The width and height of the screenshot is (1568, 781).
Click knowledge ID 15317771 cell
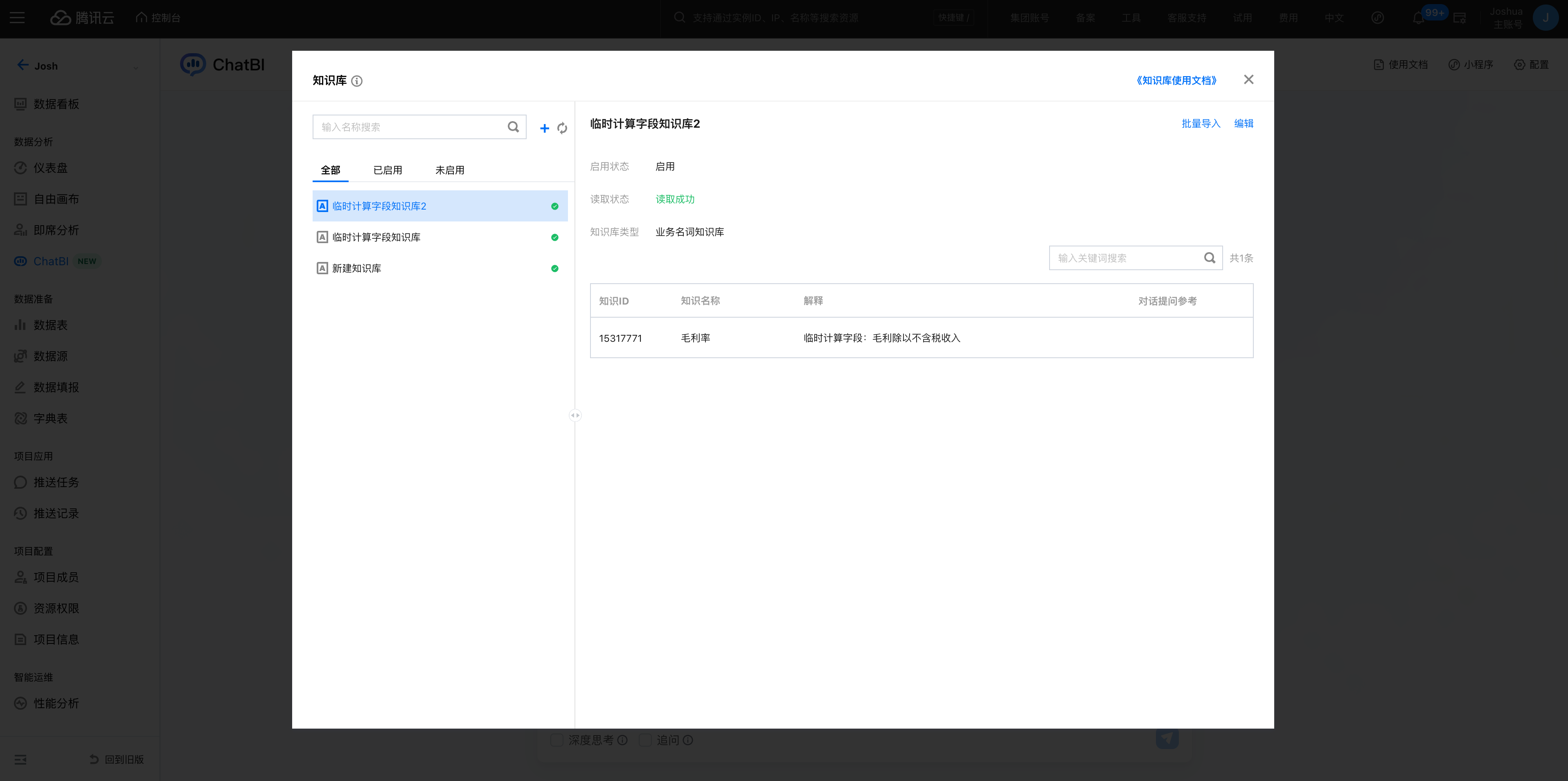point(620,338)
